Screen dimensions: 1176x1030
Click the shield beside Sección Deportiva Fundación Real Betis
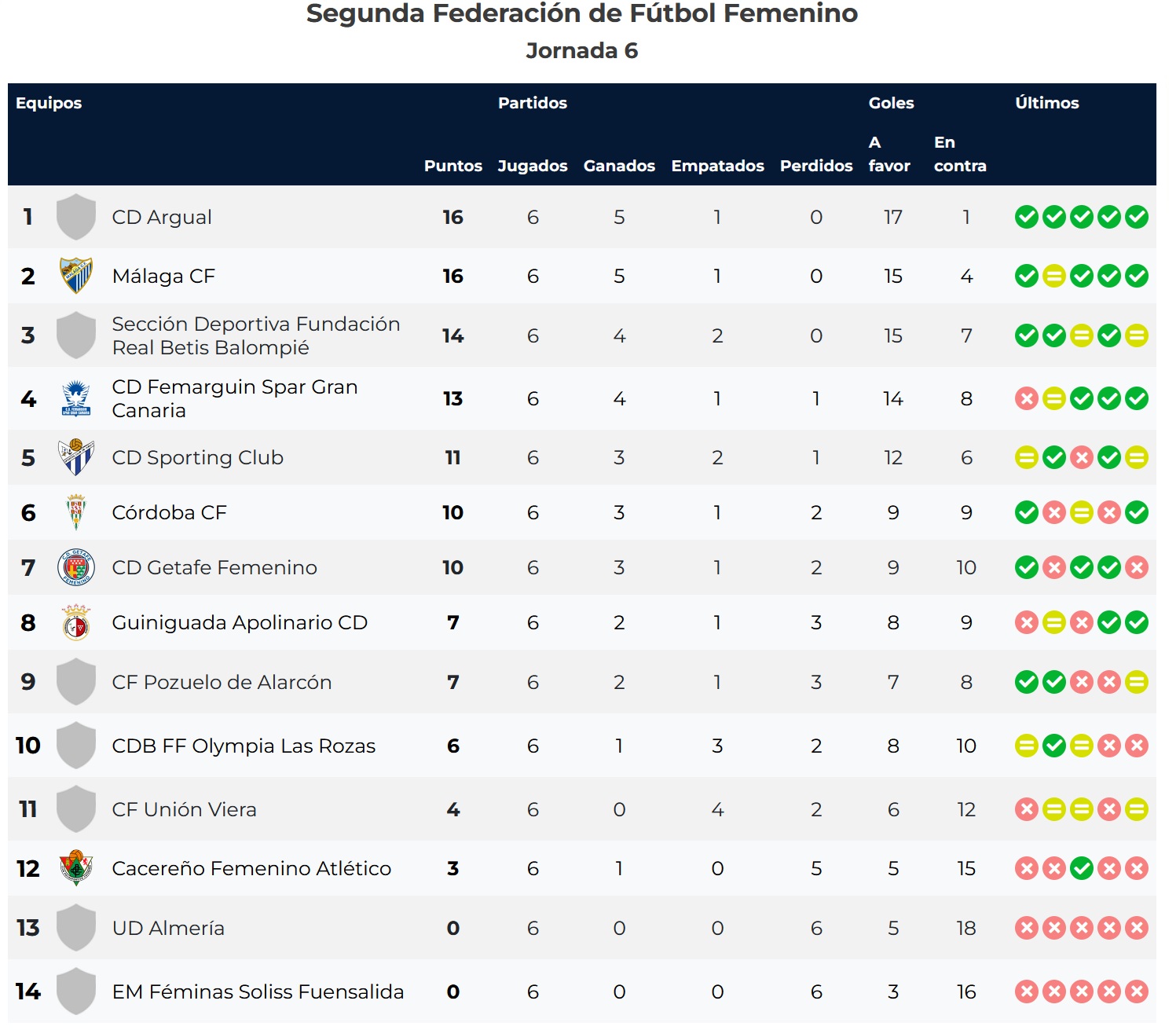coord(76,335)
